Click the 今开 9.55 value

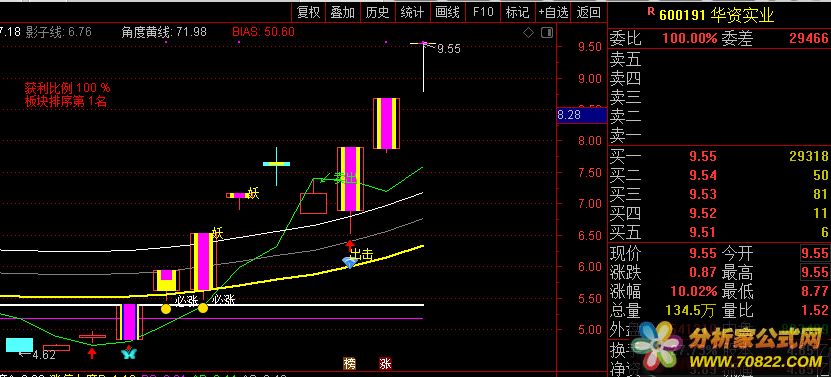click(x=815, y=253)
